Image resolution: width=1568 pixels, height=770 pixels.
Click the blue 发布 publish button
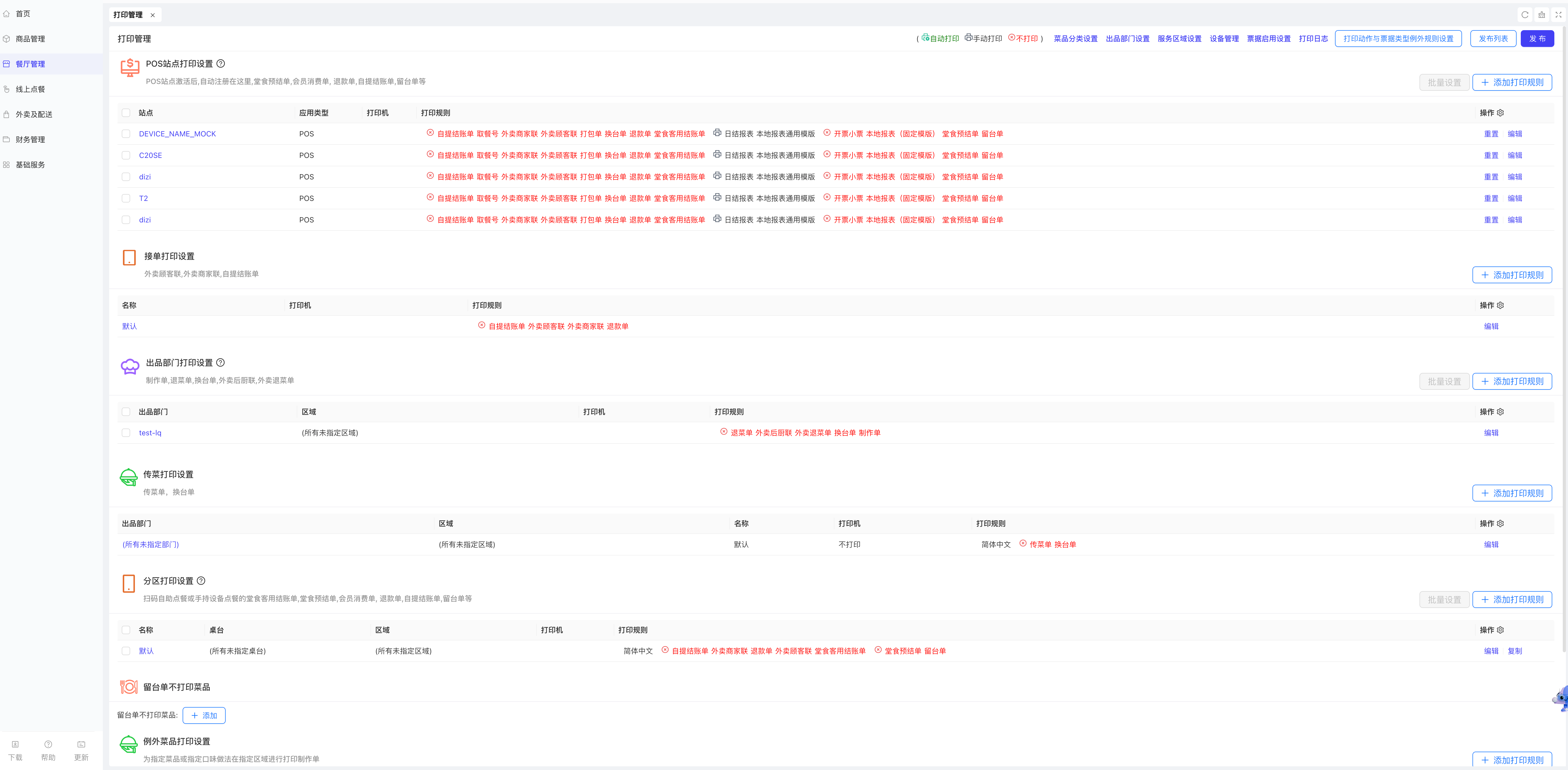(1537, 38)
